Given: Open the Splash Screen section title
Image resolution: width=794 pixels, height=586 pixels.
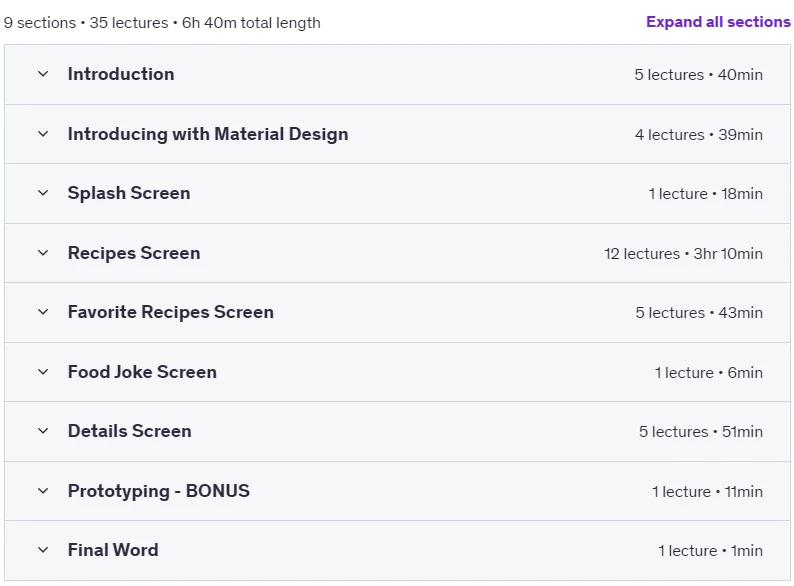Looking at the screenshot, I should point(129,193).
